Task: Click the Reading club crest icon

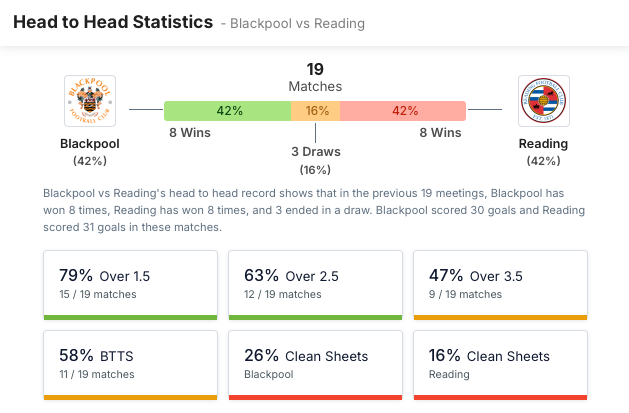Action: (543, 101)
